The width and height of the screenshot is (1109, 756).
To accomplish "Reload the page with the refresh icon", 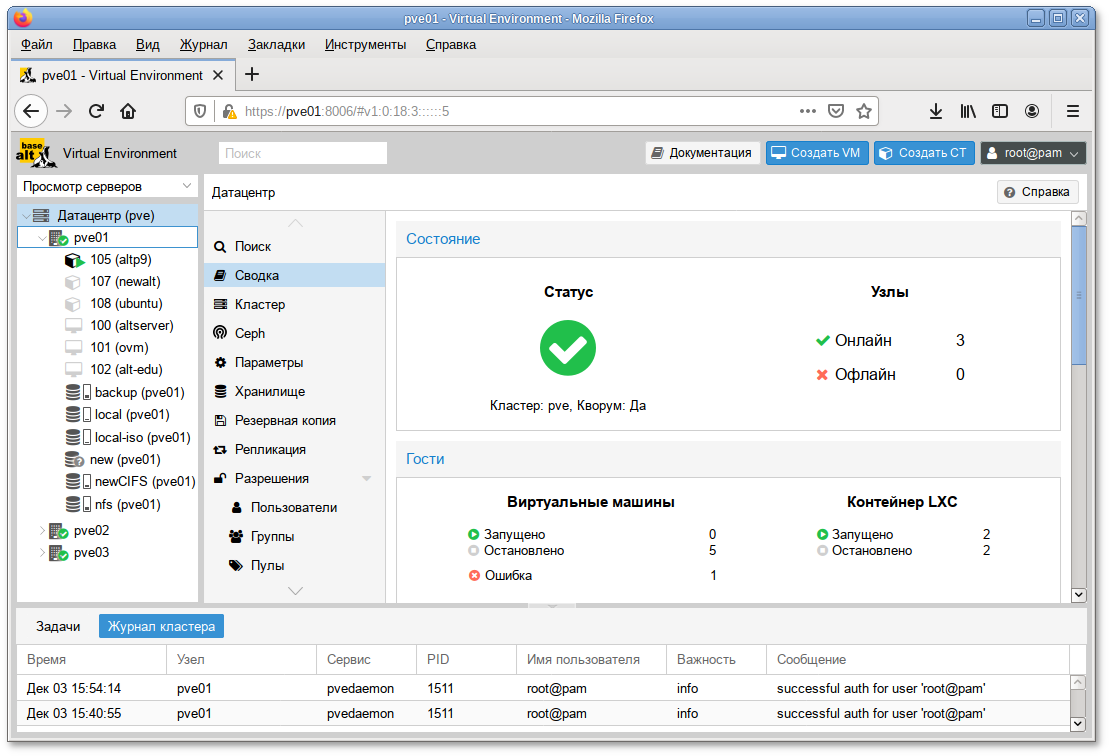I will click(x=96, y=111).
